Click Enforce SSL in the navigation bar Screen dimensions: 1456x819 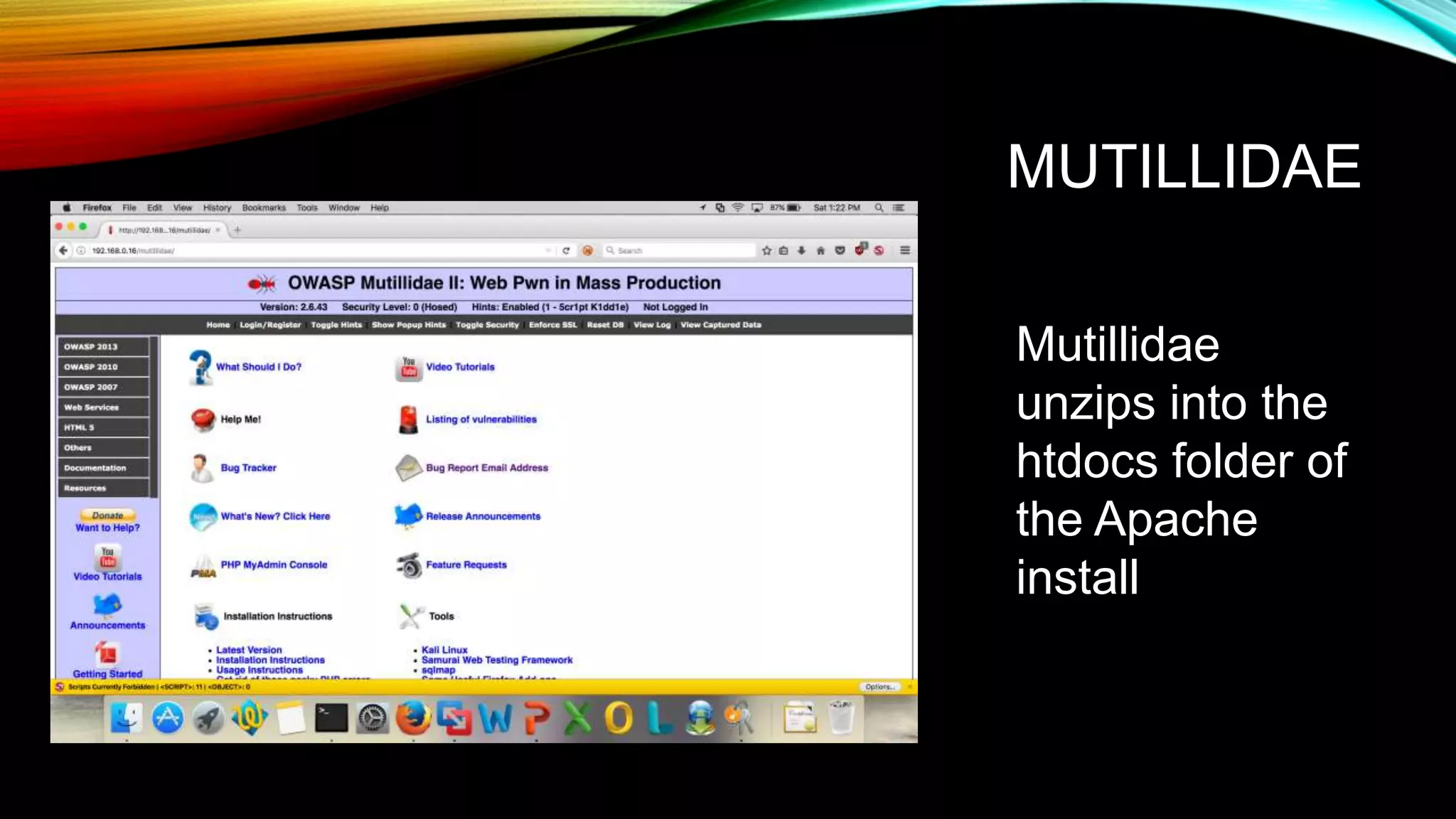(x=552, y=325)
